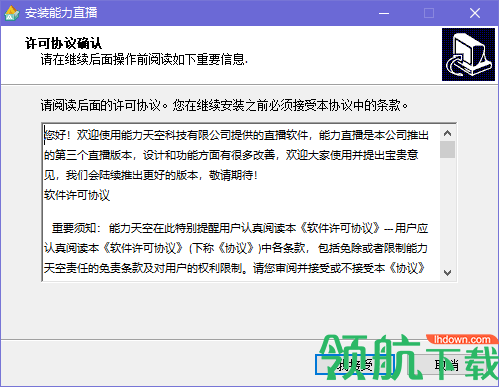Screen dimensions: 499x387
Task: Click the 取消 cancel button
Action: pyautogui.click(x=447, y=365)
